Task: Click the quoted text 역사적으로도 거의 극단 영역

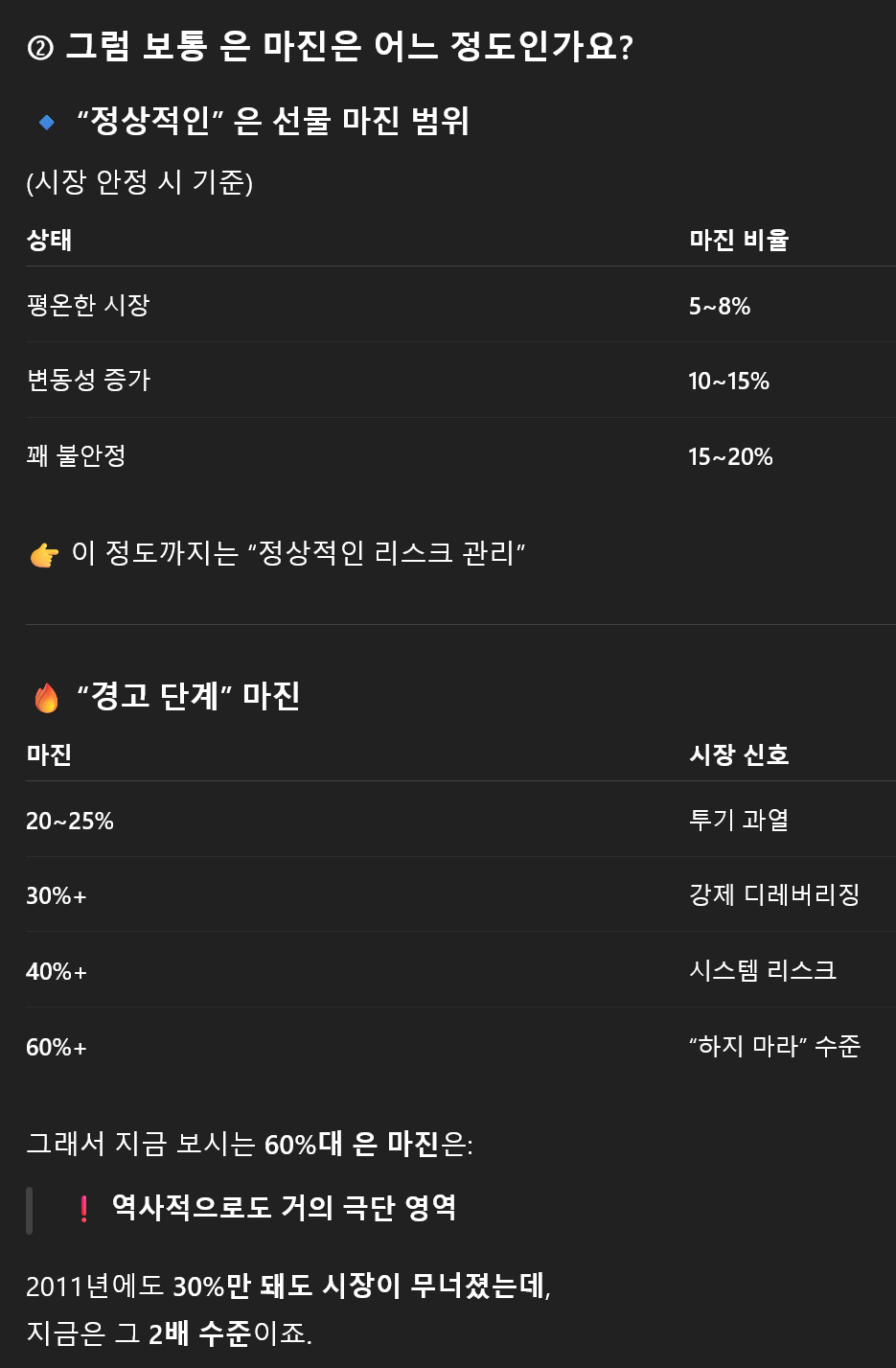Action: [x=284, y=1207]
